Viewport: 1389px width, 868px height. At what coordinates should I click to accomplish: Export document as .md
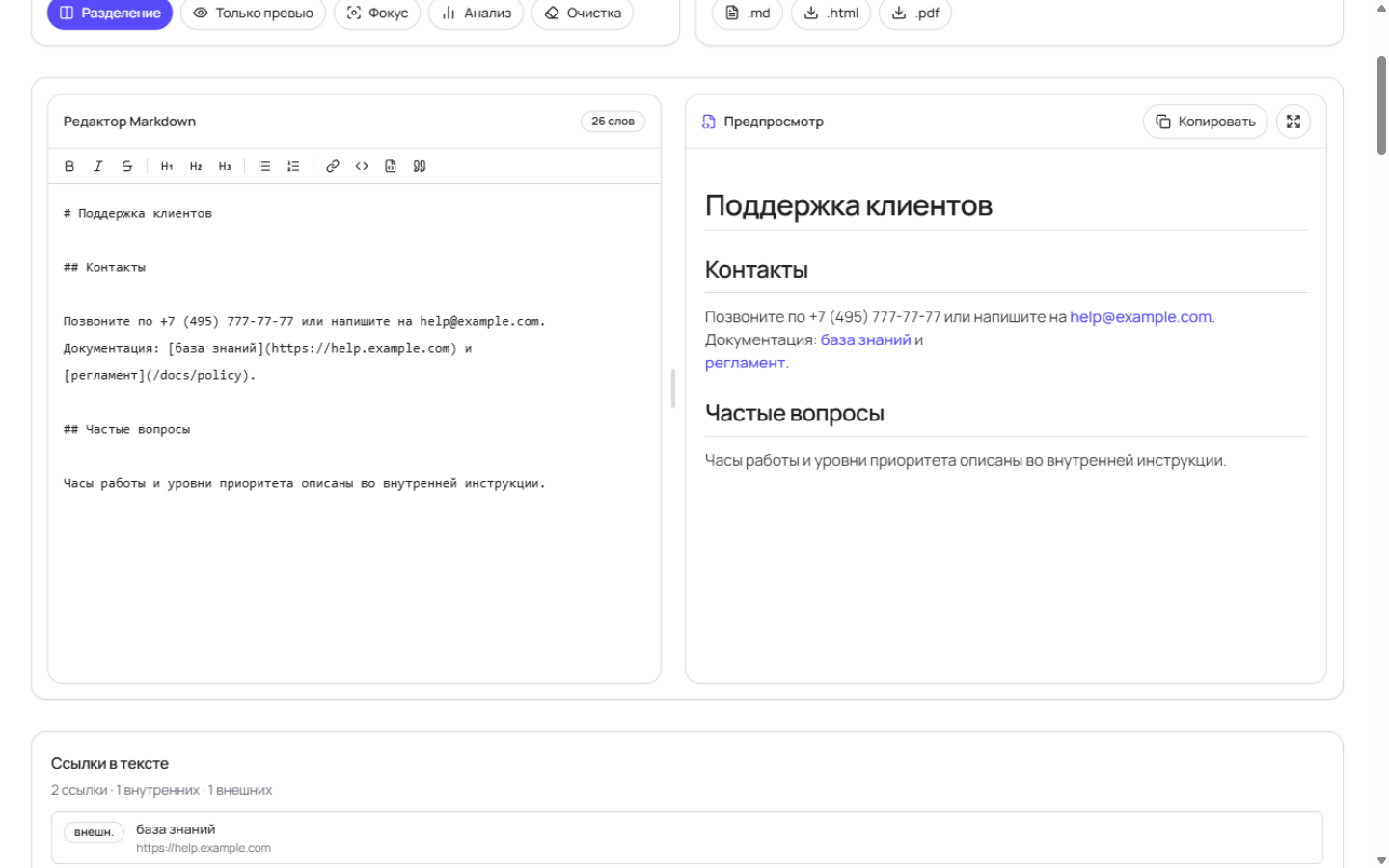(x=748, y=14)
